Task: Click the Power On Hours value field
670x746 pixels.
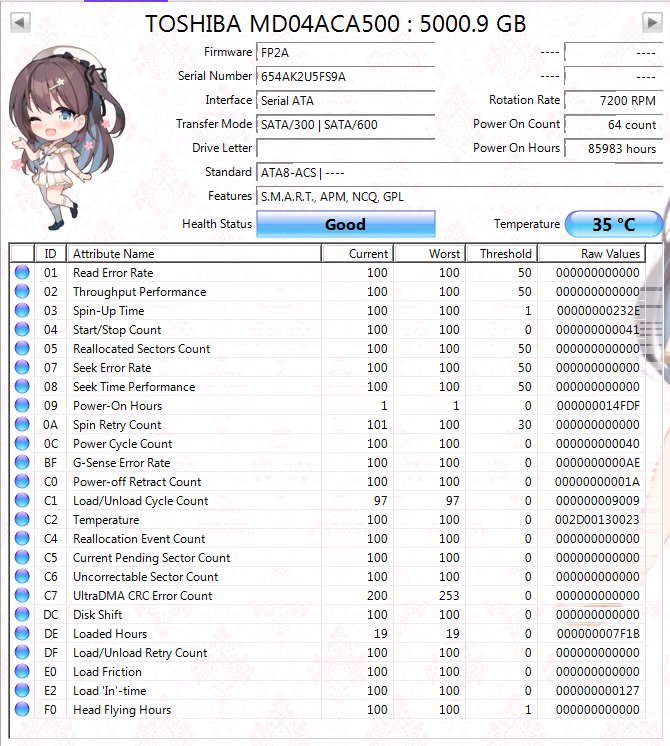Action: [x=614, y=148]
